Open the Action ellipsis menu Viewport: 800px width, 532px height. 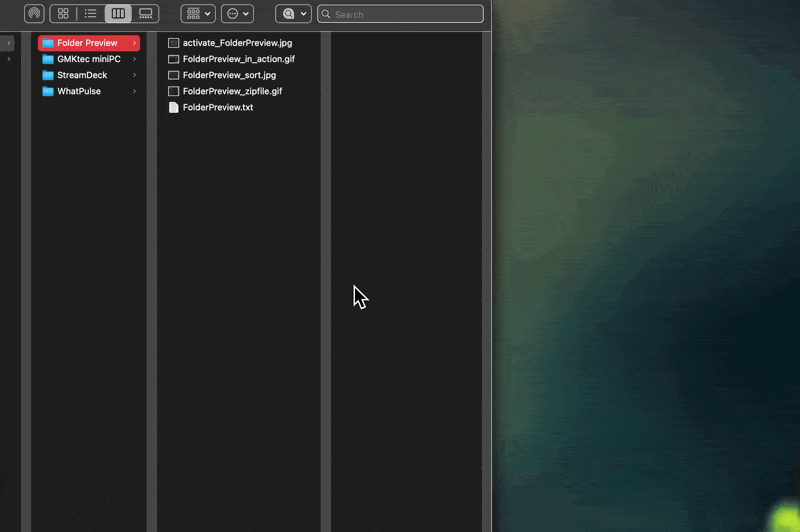[x=237, y=14]
